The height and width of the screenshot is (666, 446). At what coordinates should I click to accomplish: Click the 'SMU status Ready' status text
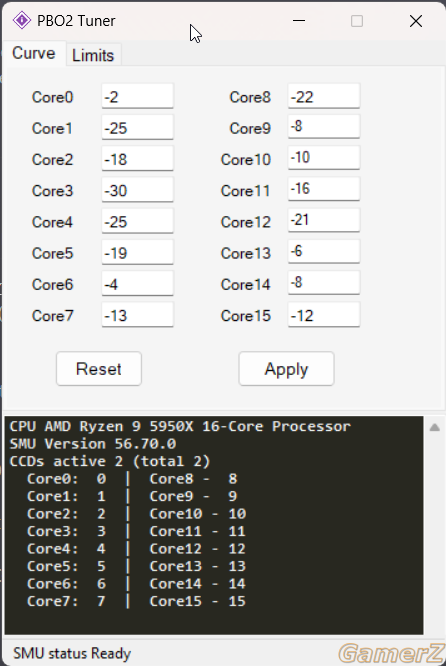72,653
